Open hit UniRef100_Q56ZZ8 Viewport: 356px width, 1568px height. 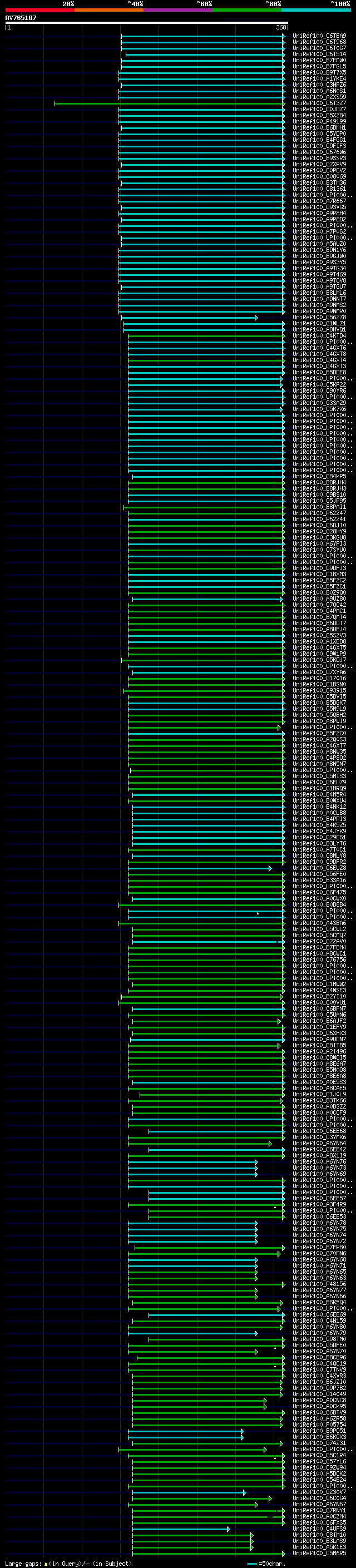click(319, 317)
